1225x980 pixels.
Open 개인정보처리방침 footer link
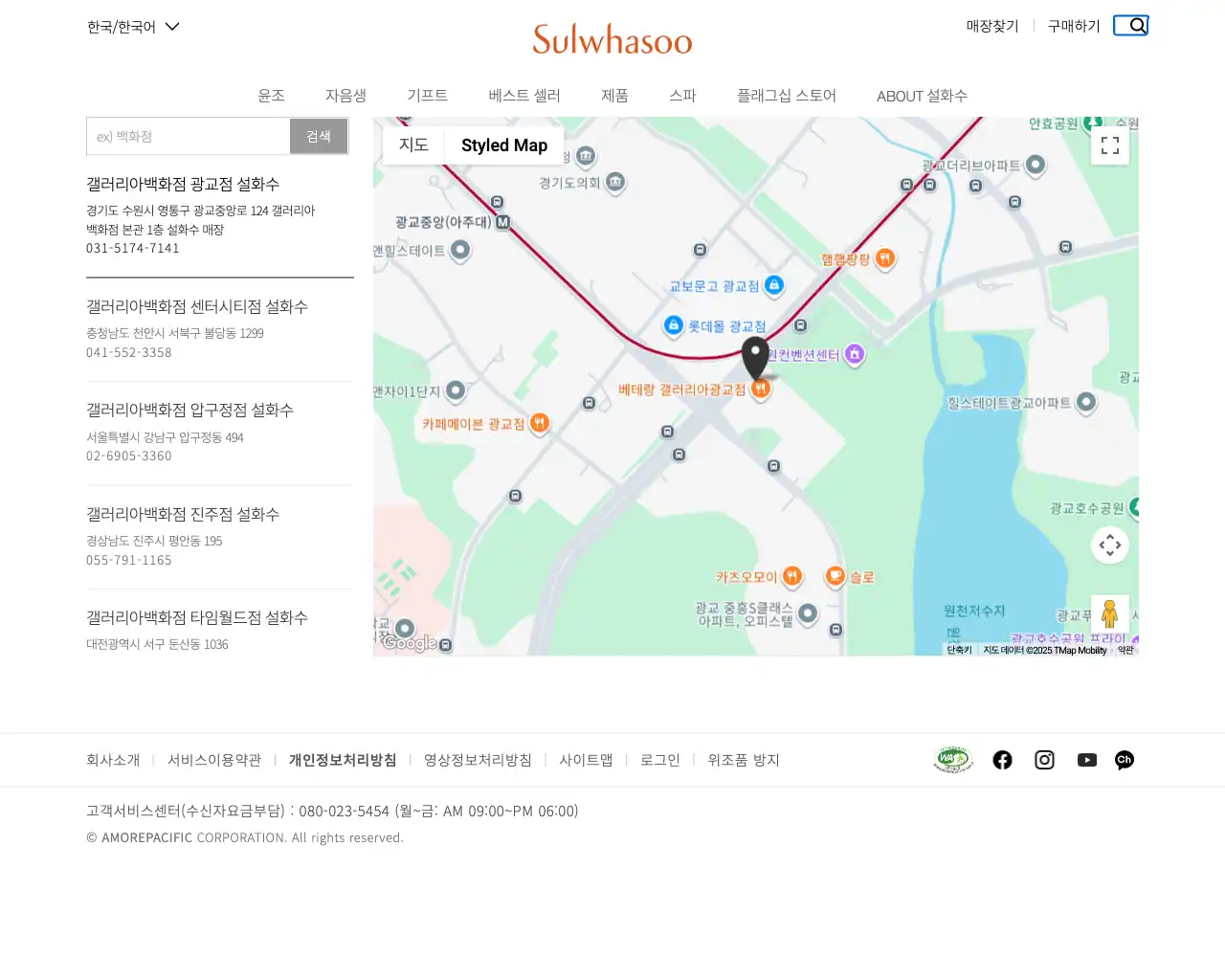[x=343, y=760]
